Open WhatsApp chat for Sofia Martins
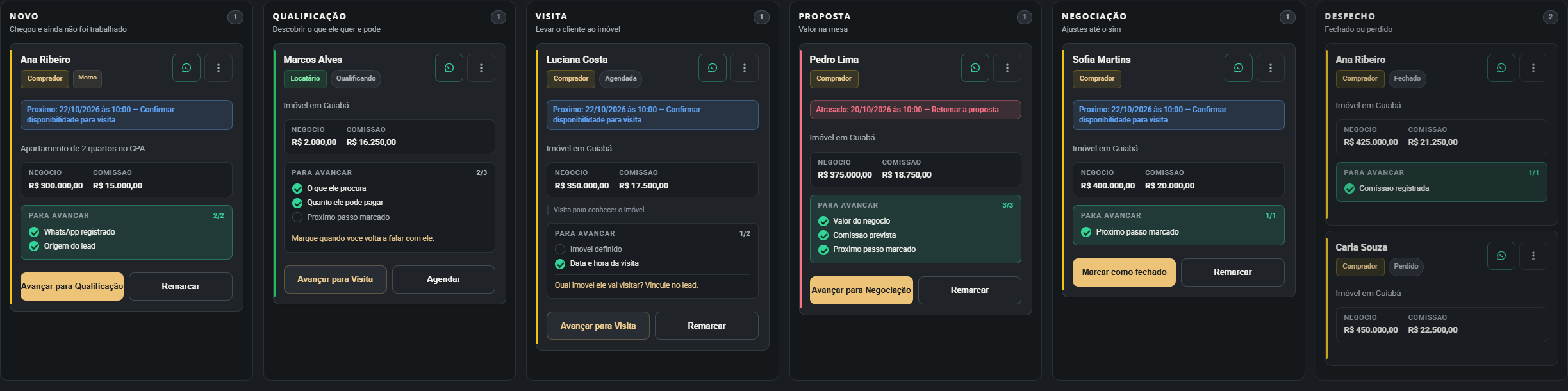This screenshot has height=391, width=1568. click(x=1239, y=68)
